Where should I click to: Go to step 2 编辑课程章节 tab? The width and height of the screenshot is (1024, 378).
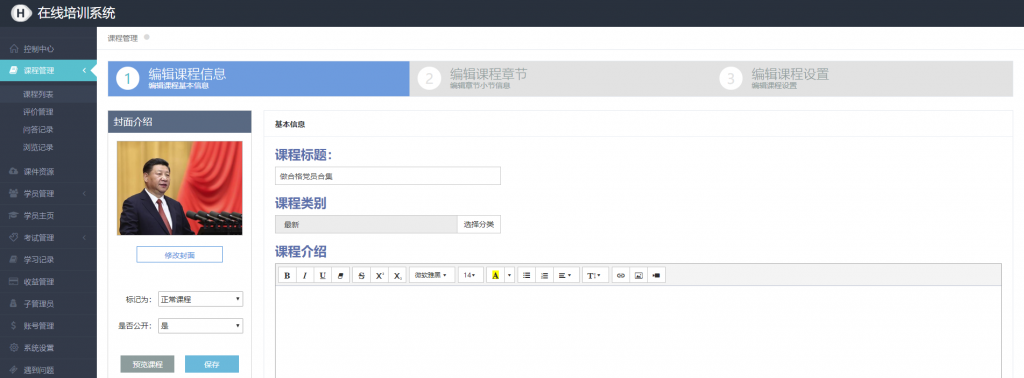point(560,79)
